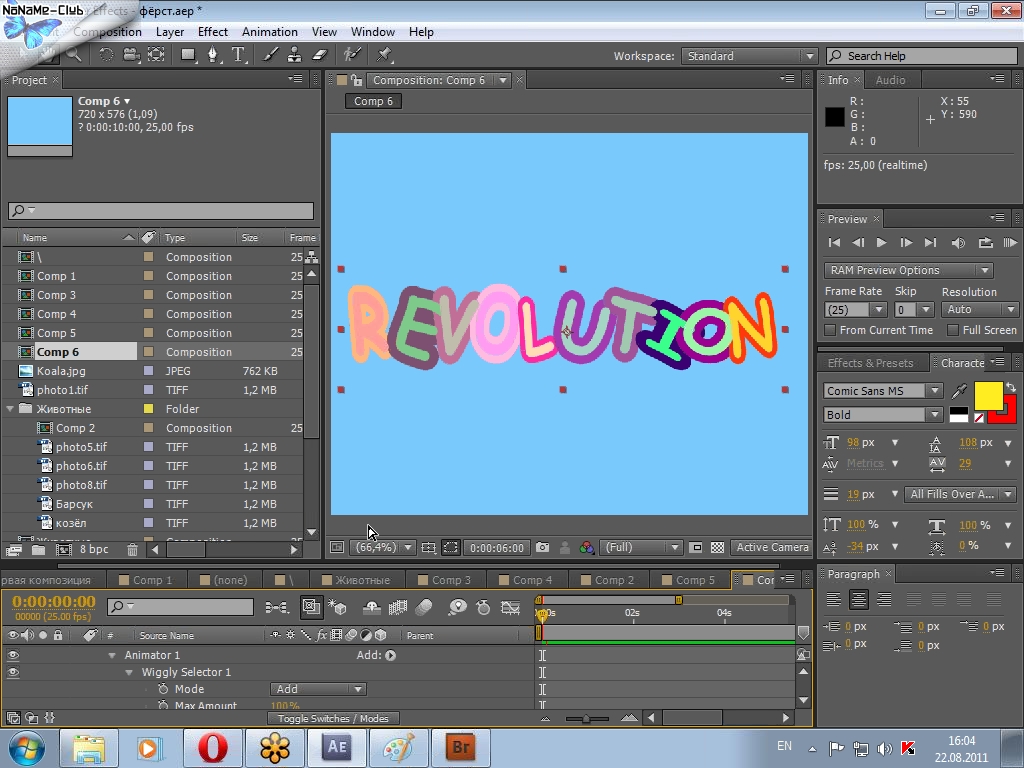The width and height of the screenshot is (1024, 768).
Task: Pick the Zoom magnifier tool
Action: pyautogui.click(x=75, y=55)
